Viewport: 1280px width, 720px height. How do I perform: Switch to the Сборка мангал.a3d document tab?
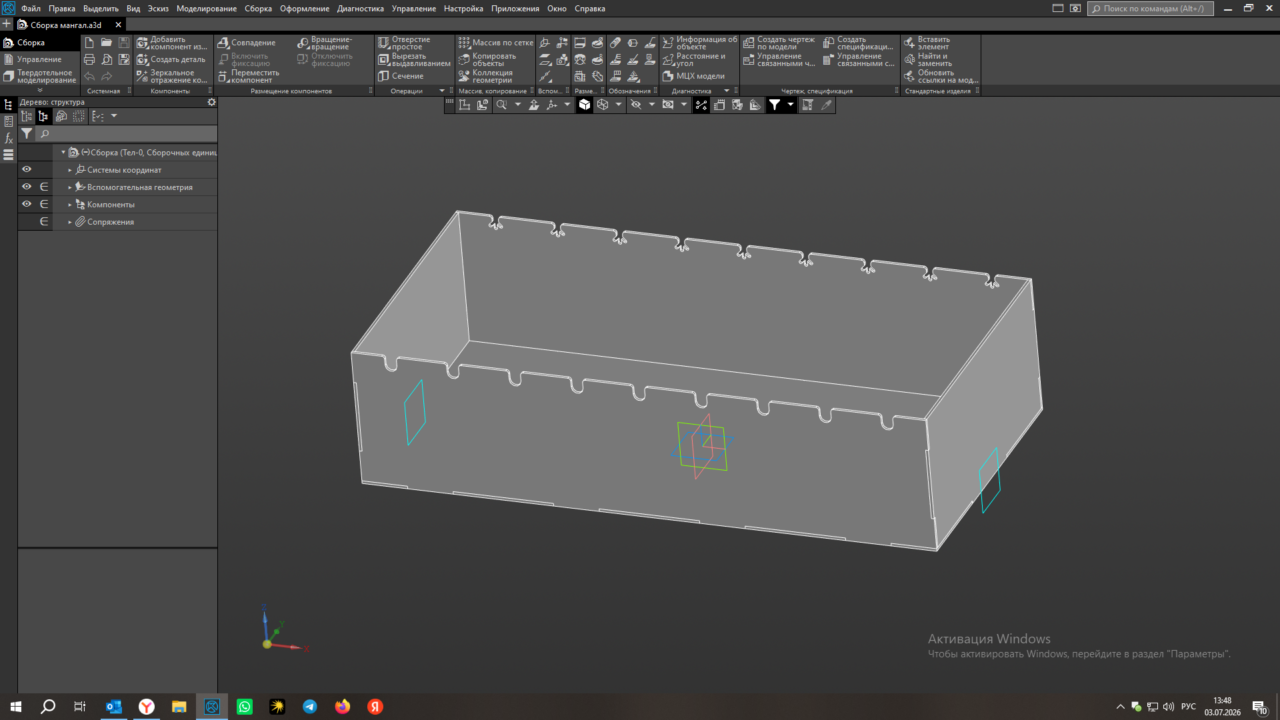pos(68,24)
